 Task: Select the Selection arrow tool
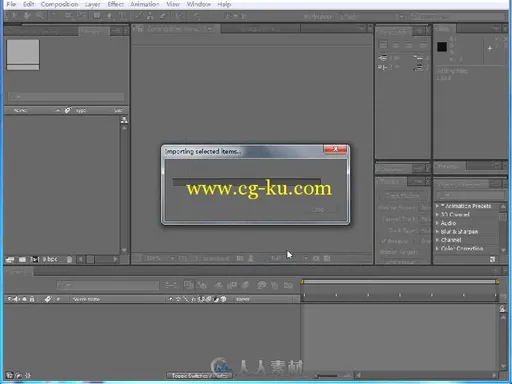click(x=15, y=16)
